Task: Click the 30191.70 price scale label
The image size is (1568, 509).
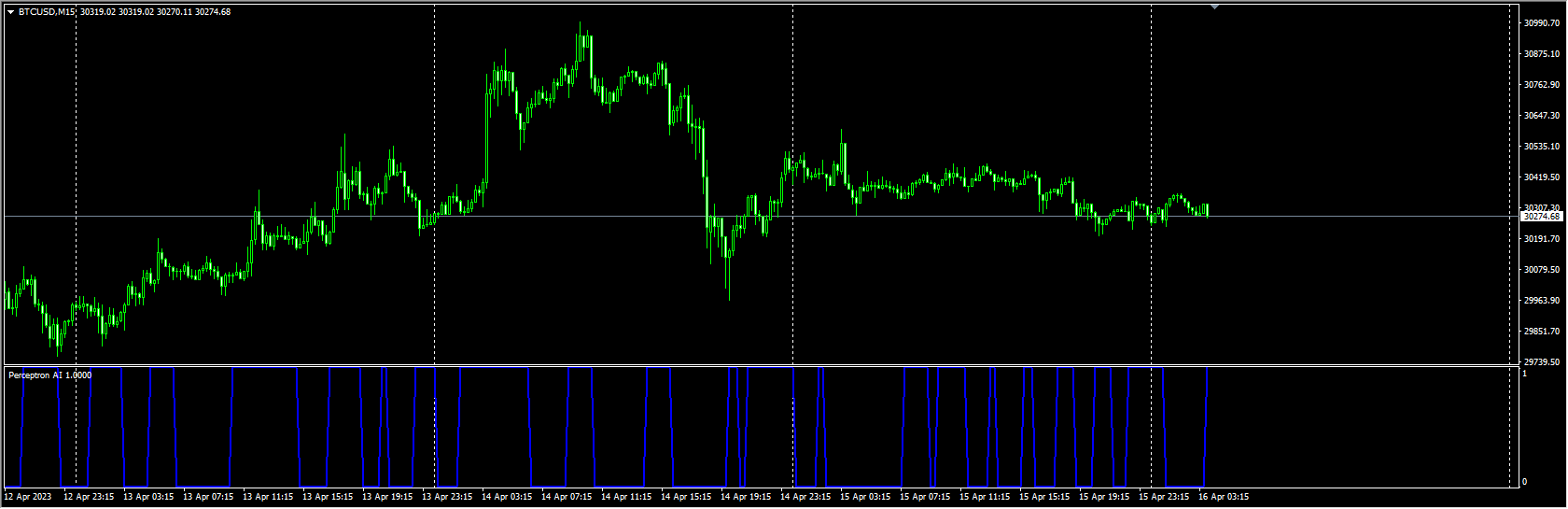Action: click(x=1542, y=239)
